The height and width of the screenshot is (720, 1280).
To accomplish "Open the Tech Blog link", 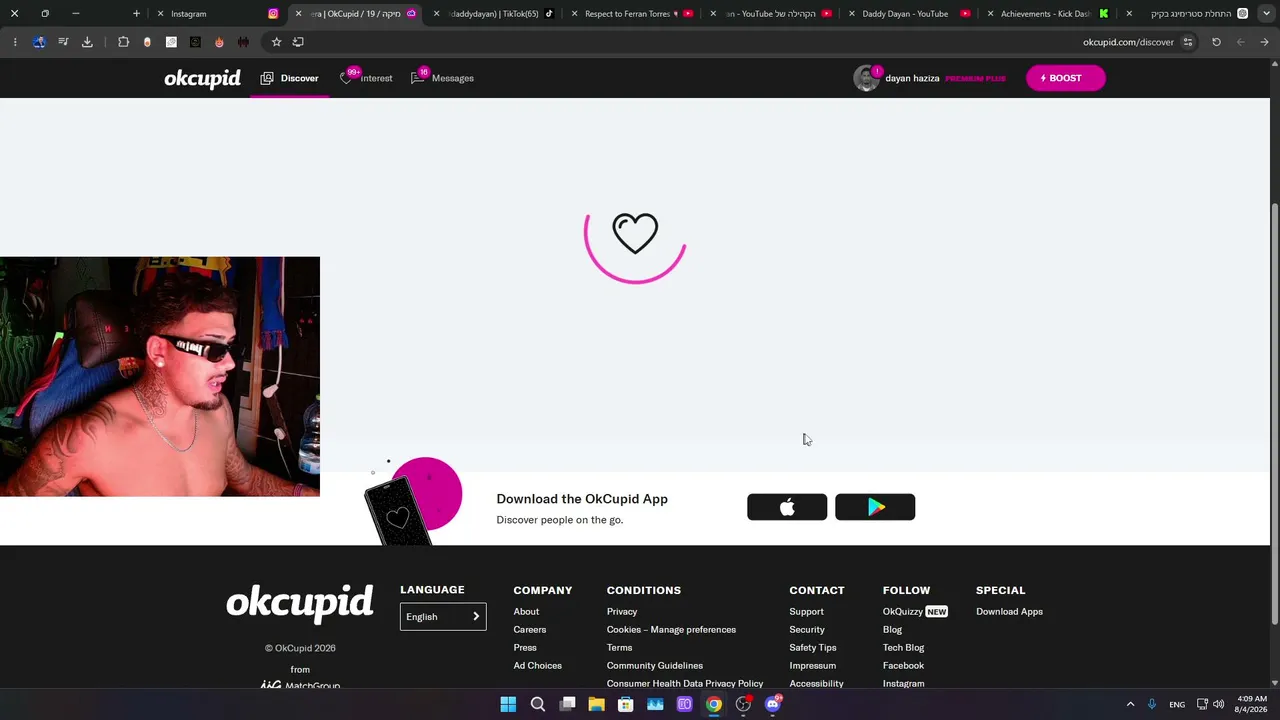I will (x=904, y=648).
